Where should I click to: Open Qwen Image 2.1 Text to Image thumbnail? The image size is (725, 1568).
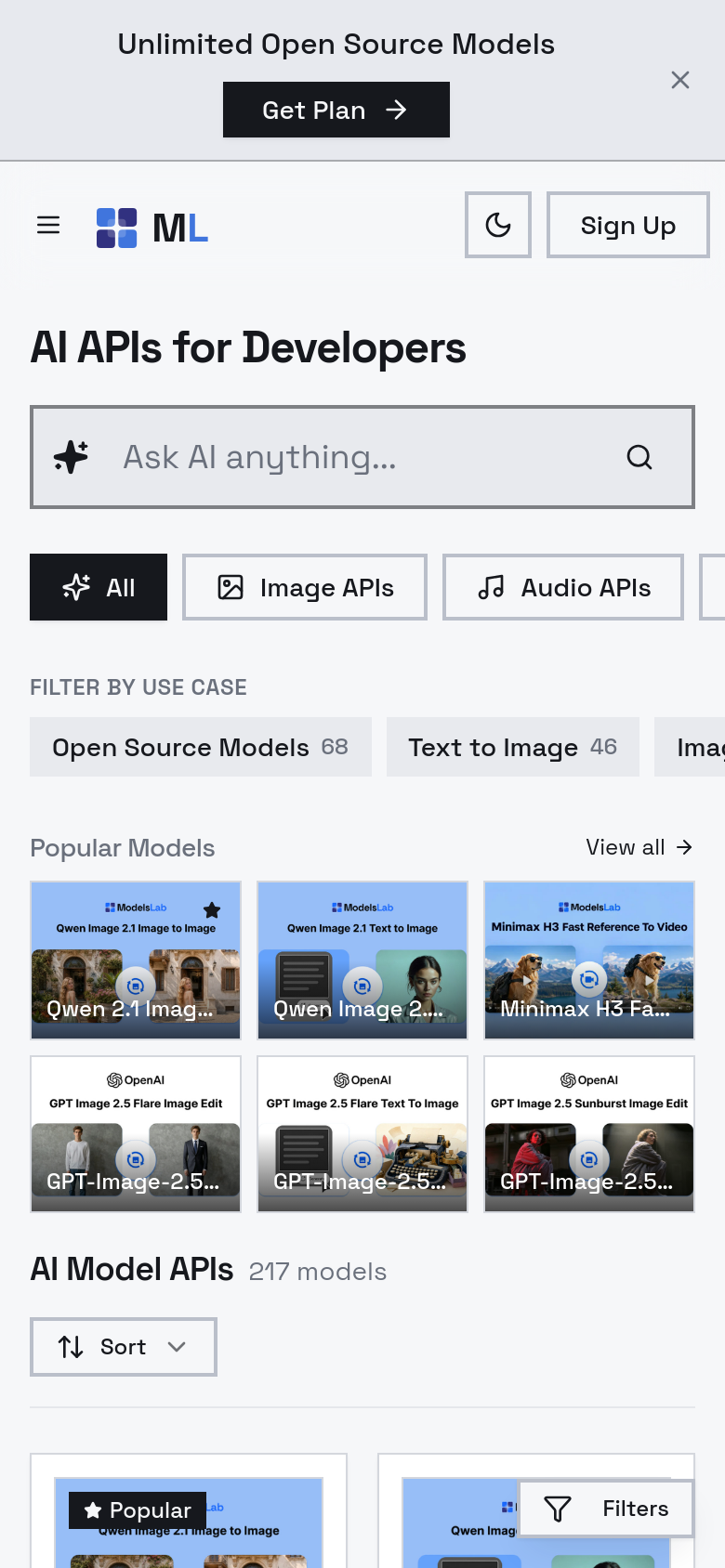point(362,960)
